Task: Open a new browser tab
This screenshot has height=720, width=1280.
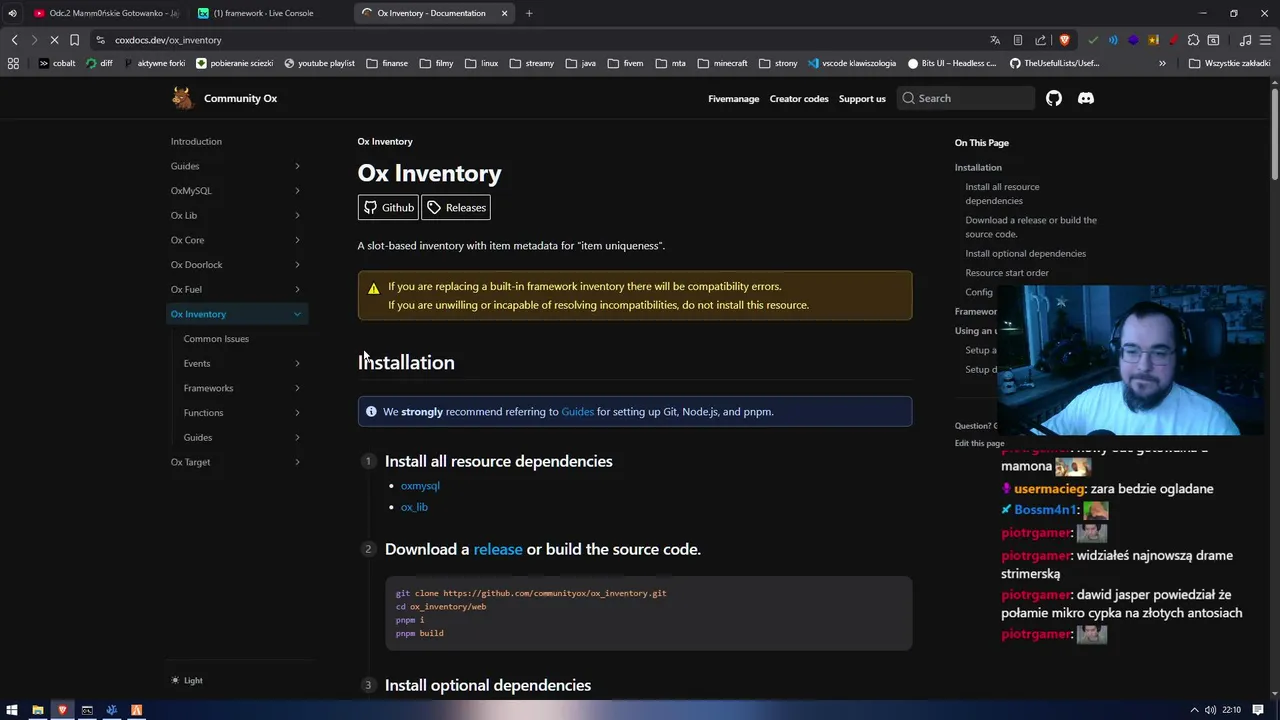Action: pos(529,13)
